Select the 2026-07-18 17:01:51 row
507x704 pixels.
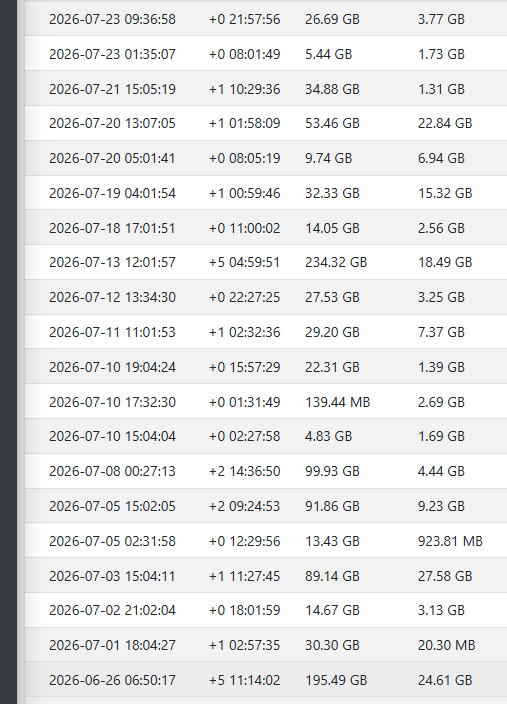tap(266, 228)
